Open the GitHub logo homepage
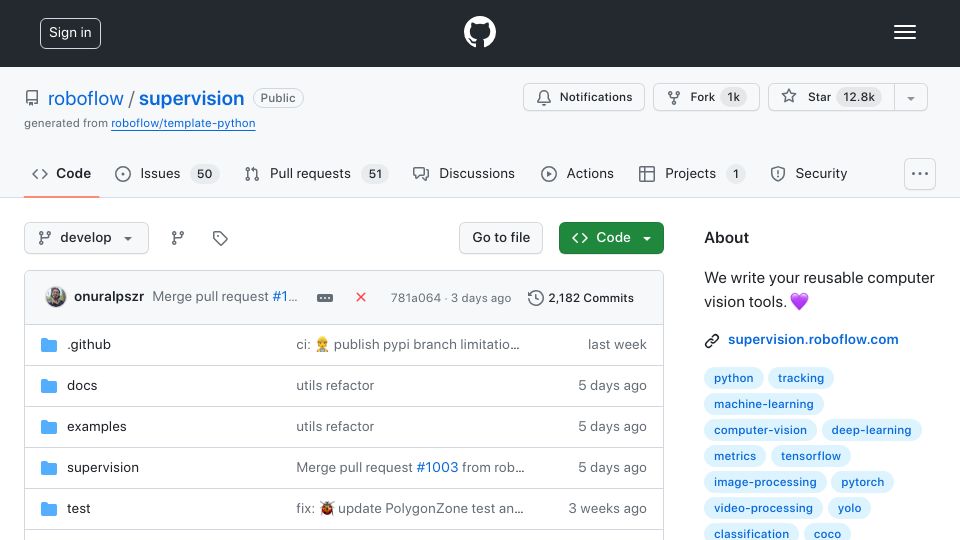 (479, 32)
